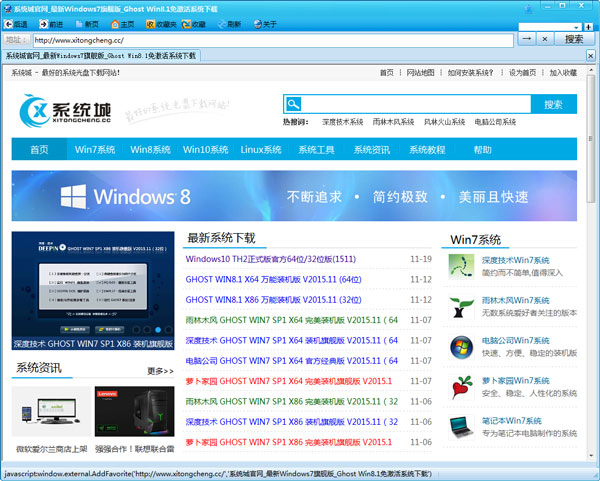Click the blue mascot icon in the title bar
Screen dimensions: 600x481
(528, 9)
